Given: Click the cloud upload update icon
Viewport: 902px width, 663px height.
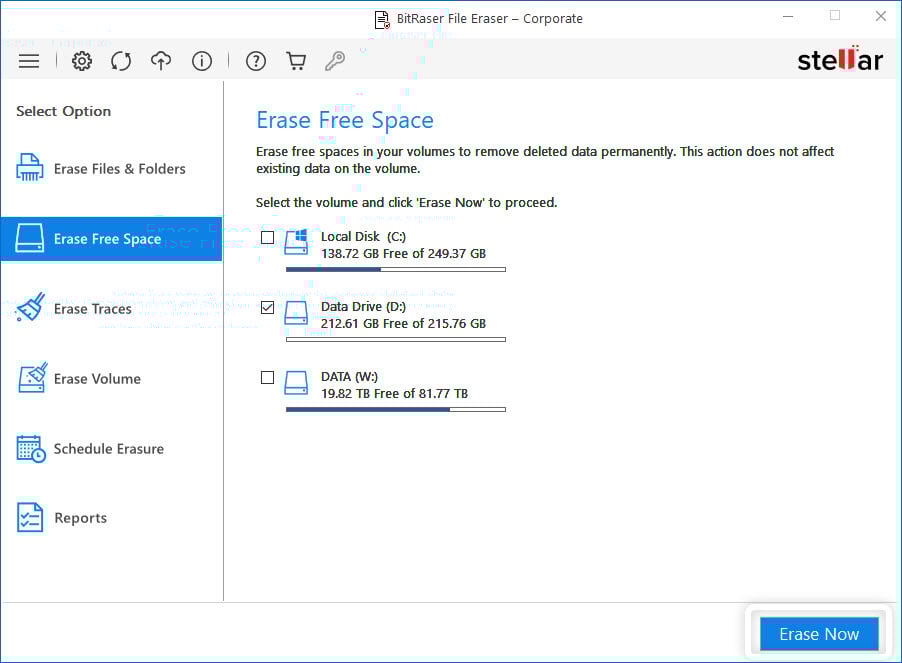Looking at the screenshot, I should pyautogui.click(x=161, y=61).
